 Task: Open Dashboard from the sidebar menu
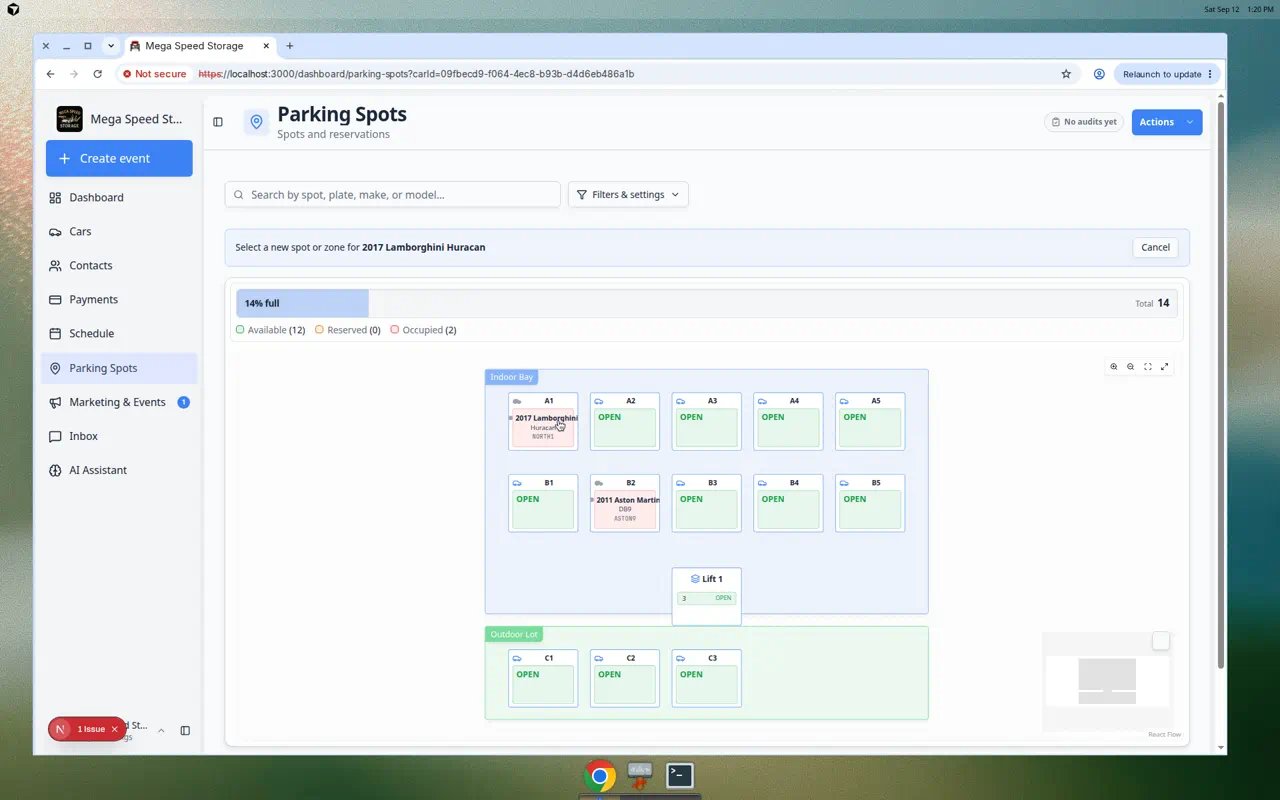coord(119,198)
